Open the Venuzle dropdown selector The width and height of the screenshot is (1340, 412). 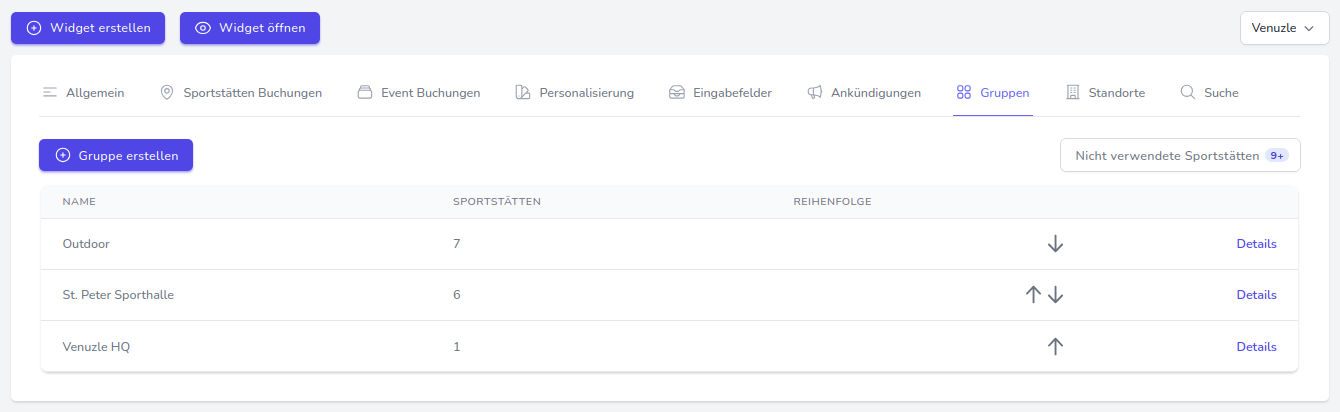(1284, 28)
